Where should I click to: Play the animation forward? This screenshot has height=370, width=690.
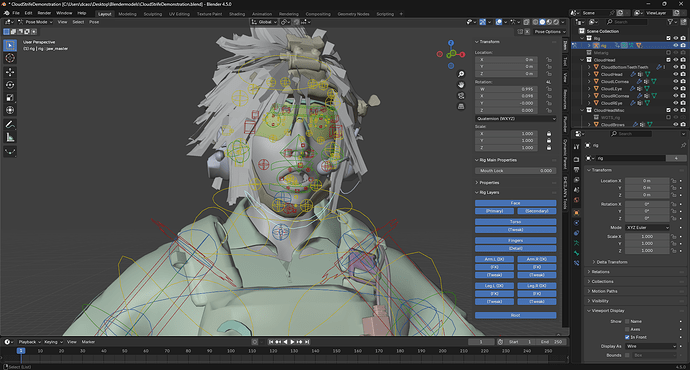point(292,342)
